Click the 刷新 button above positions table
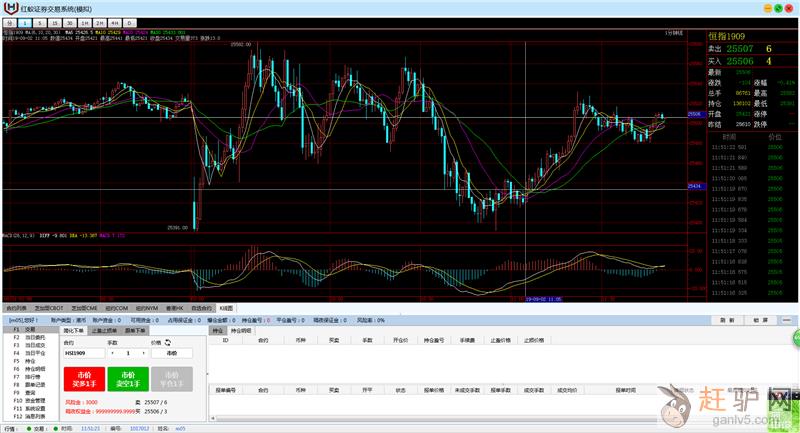 pyautogui.click(x=730, y=320)
